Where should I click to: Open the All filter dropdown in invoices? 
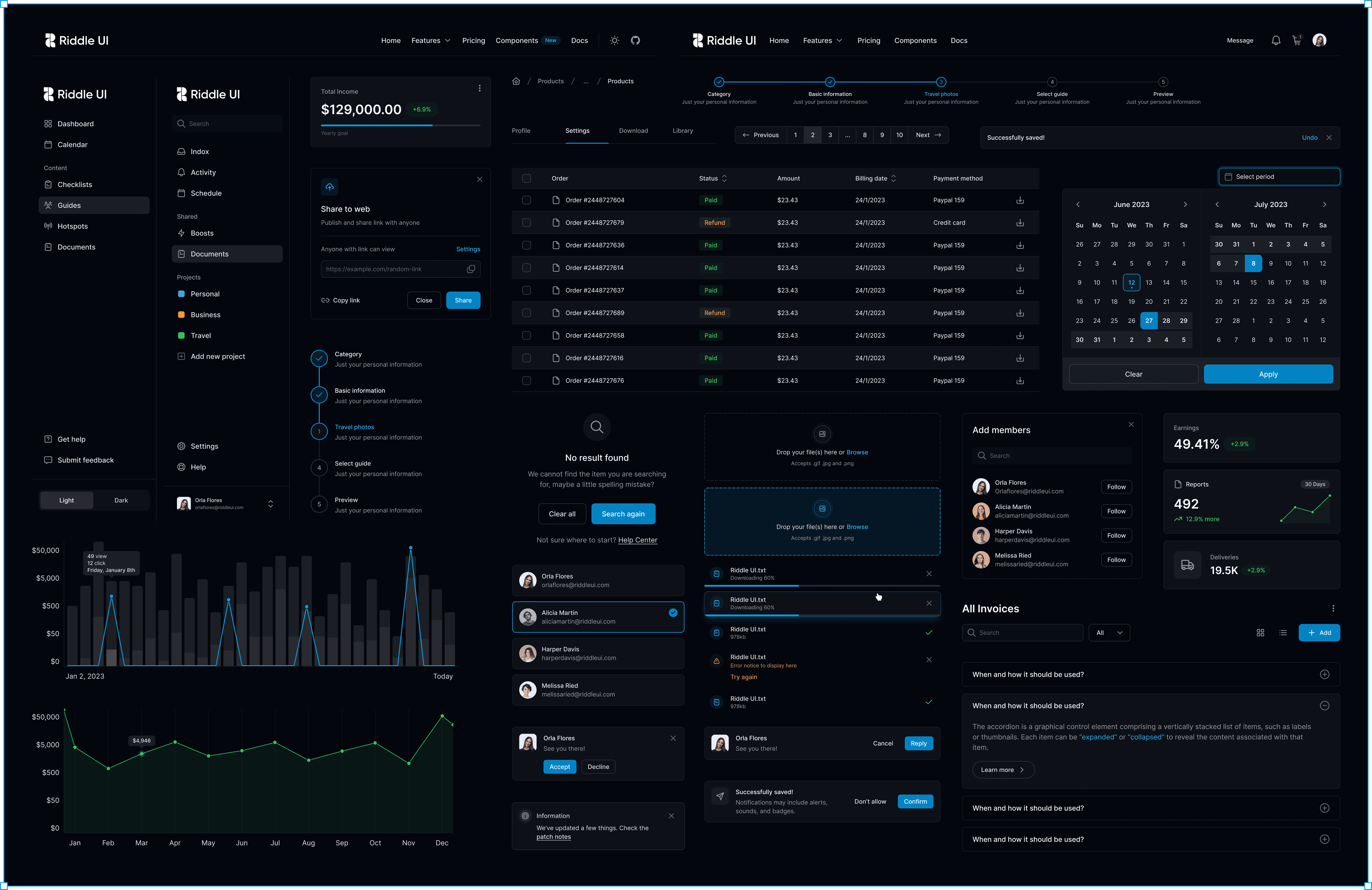[1108, 633]
